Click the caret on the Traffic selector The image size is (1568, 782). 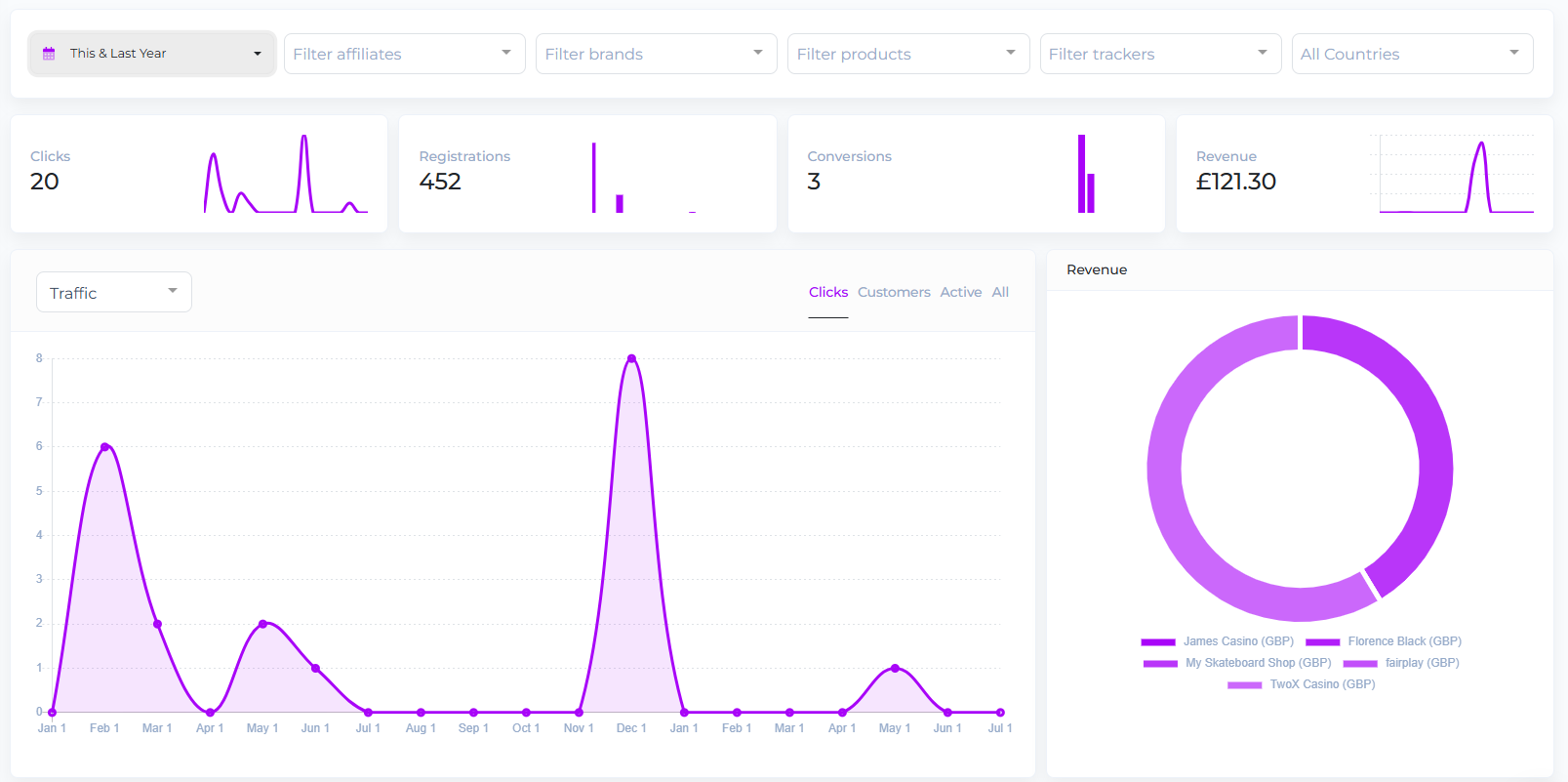(173, 291)
